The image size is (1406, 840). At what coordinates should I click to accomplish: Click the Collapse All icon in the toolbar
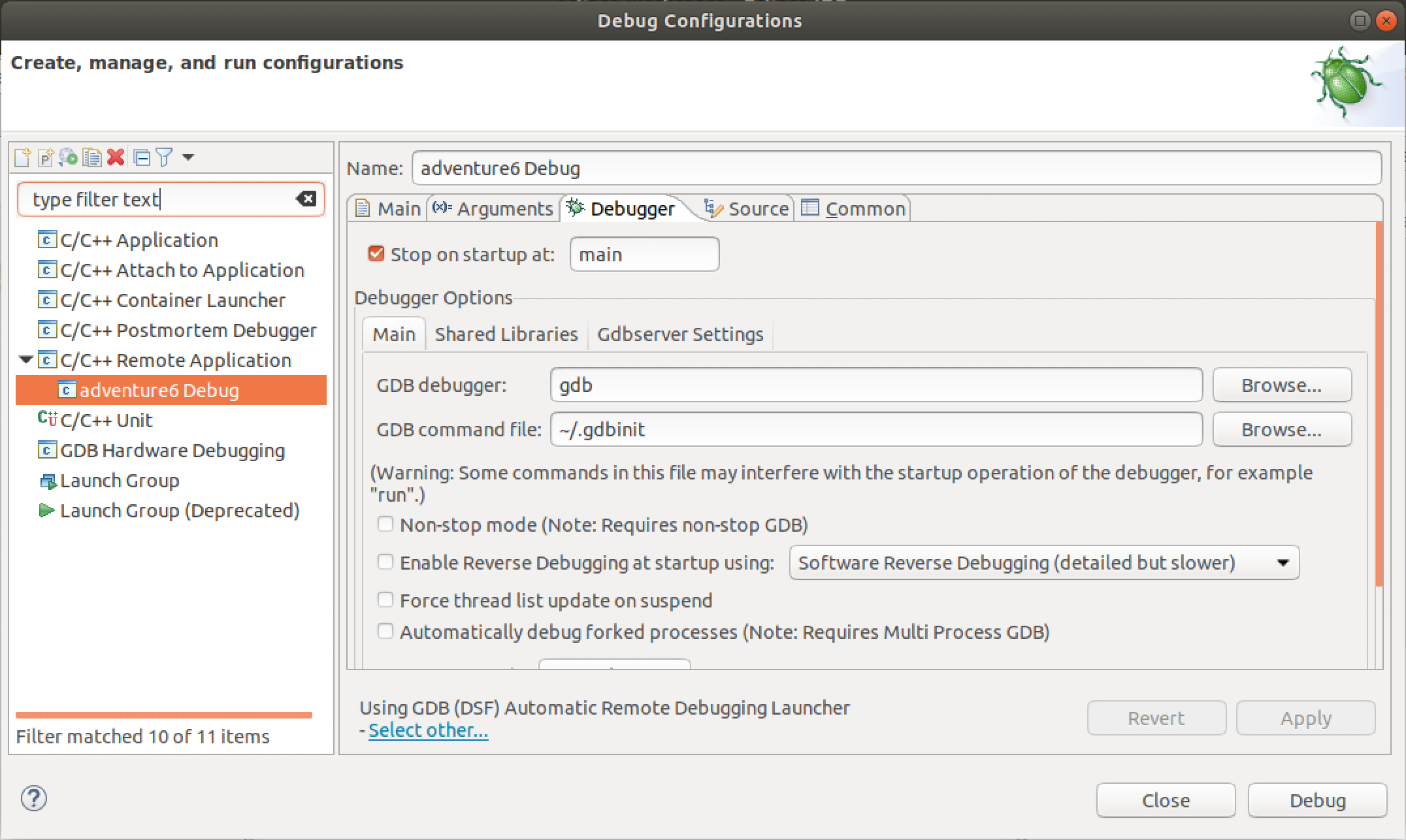(x=141, y=157)
